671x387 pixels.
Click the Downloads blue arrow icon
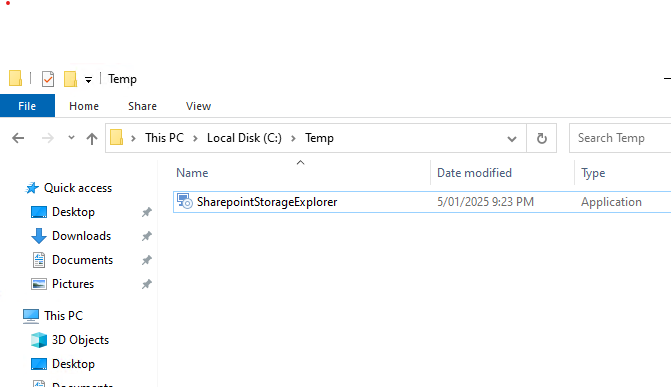39,236
